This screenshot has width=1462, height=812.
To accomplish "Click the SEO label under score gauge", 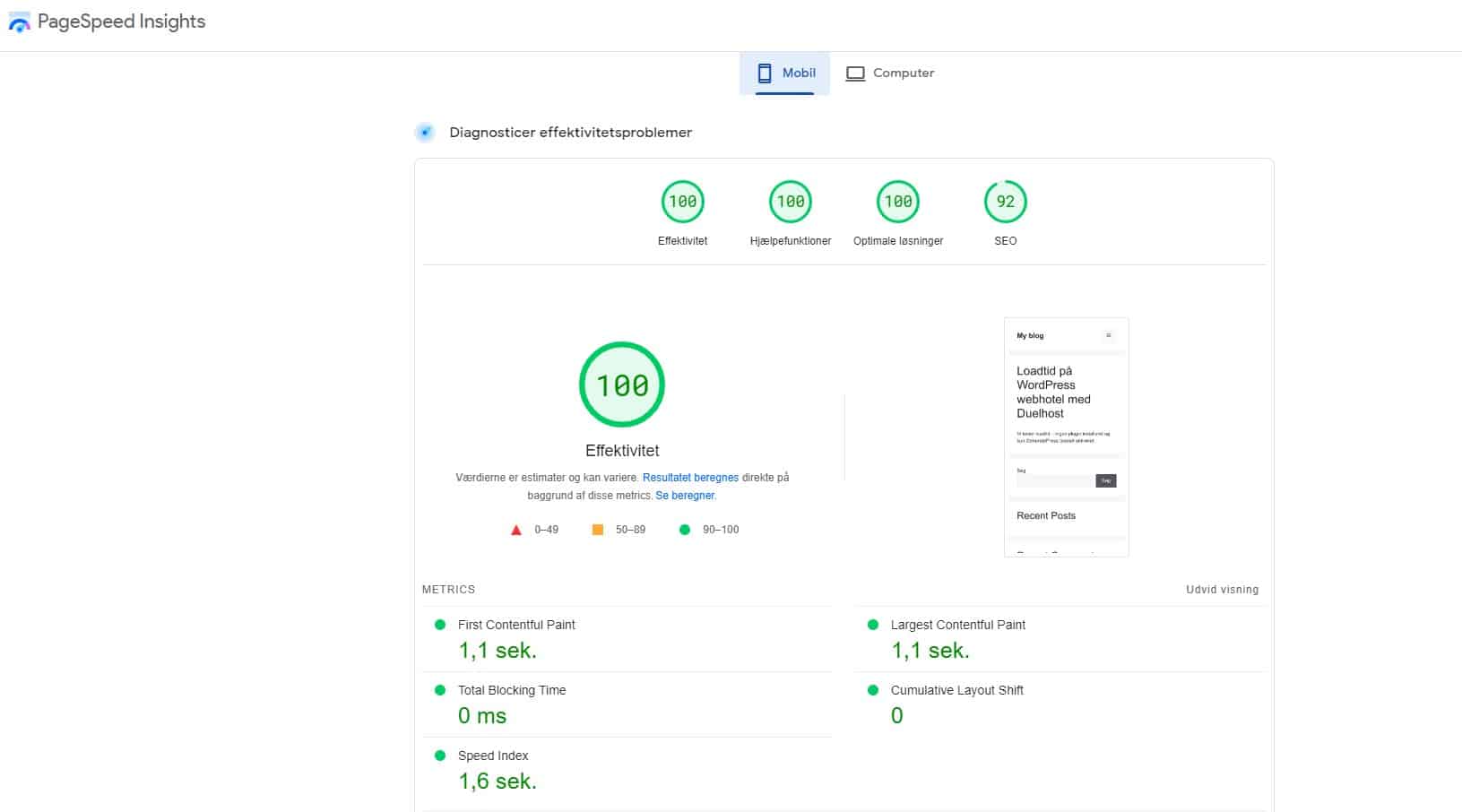I will (1006, 241).
